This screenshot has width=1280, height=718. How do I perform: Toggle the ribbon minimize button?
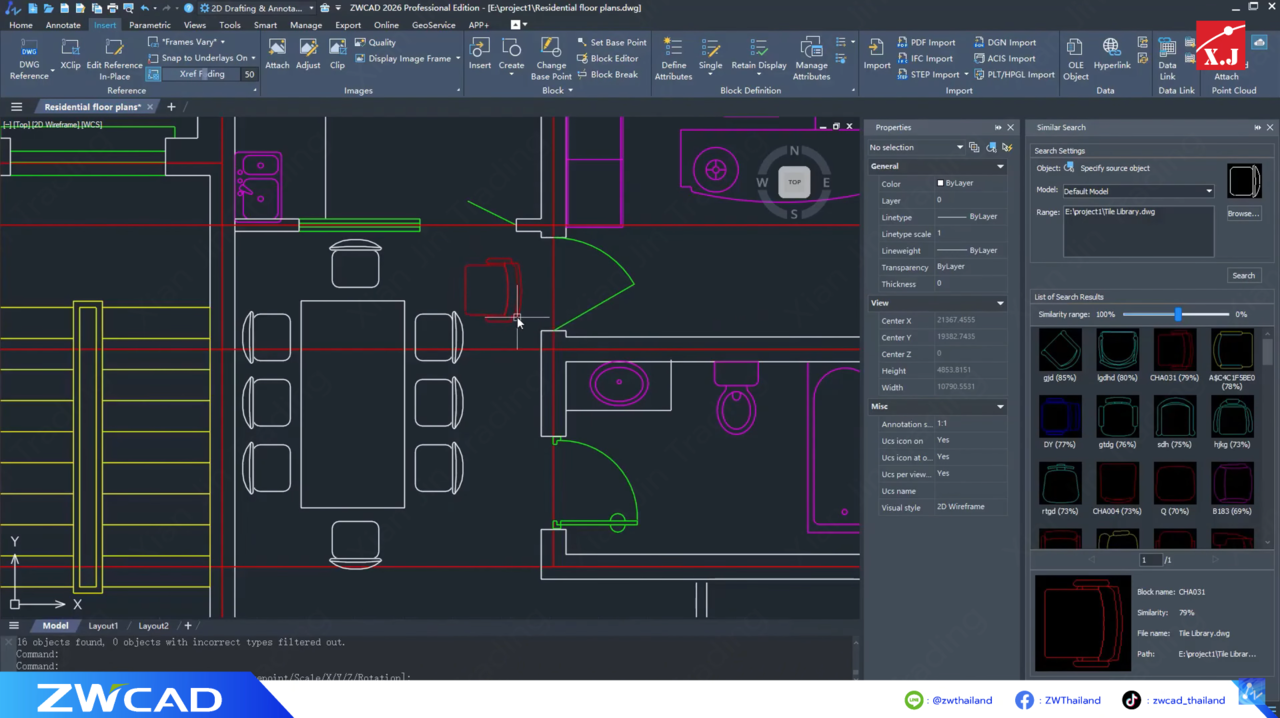click(x=517, y=25)
